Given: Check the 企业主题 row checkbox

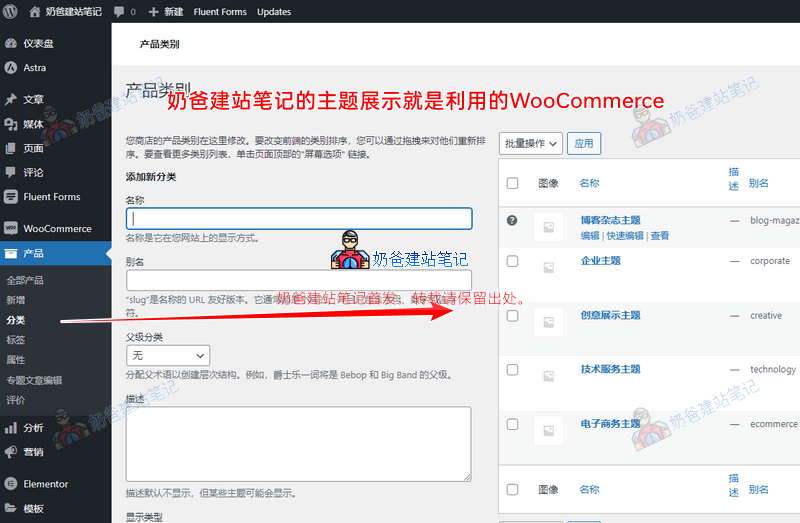Looking at the screenshot, I should tap(512, 261).
